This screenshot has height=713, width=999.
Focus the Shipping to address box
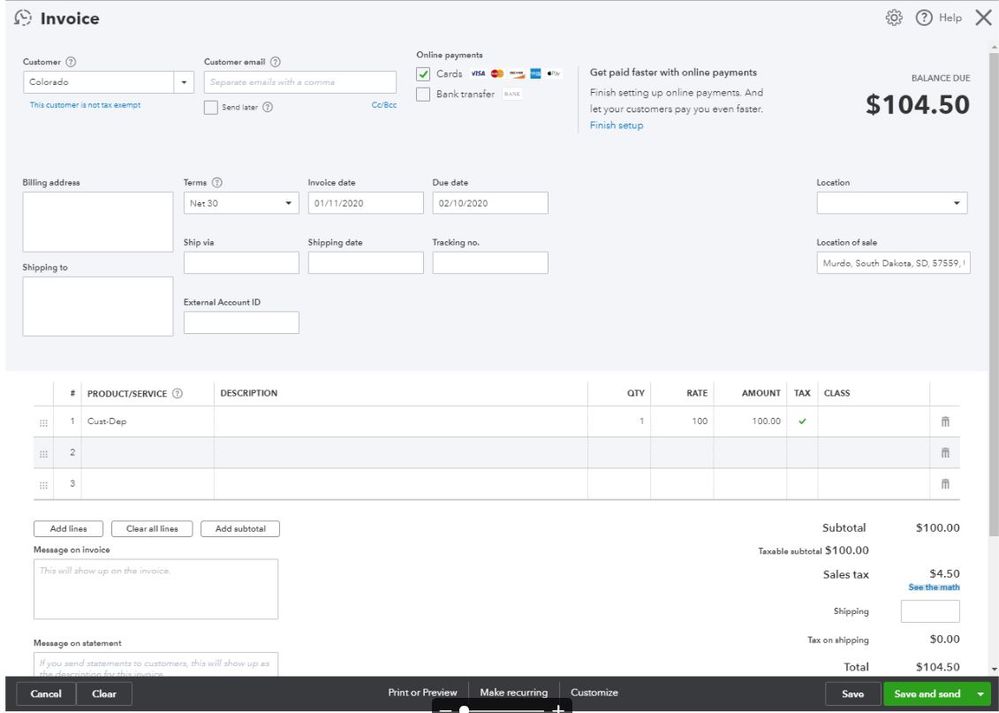[x=97, y=306]
